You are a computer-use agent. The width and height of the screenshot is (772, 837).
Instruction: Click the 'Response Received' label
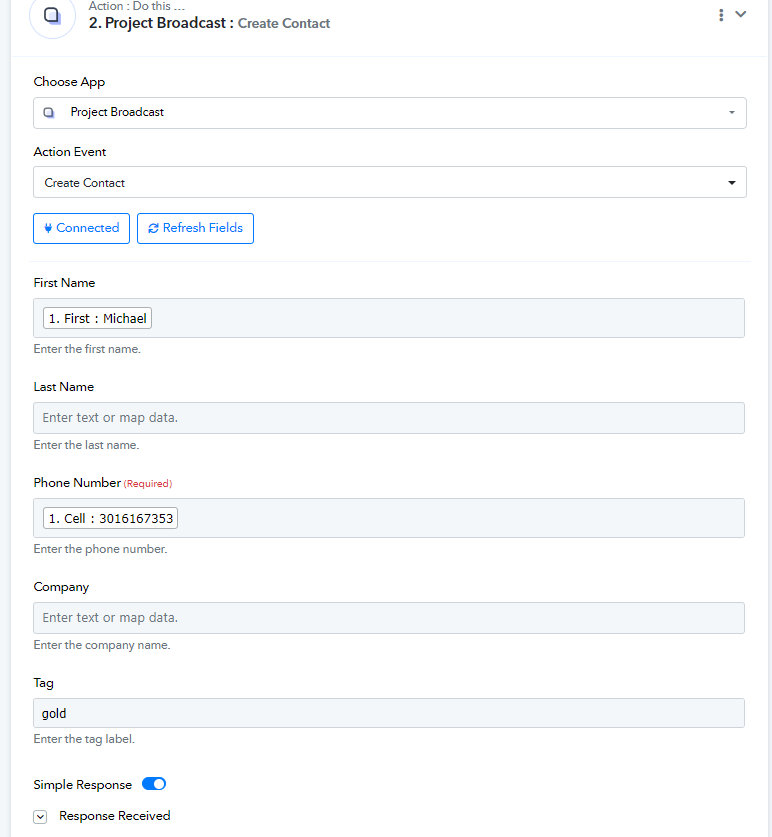[x=115, y=816]
